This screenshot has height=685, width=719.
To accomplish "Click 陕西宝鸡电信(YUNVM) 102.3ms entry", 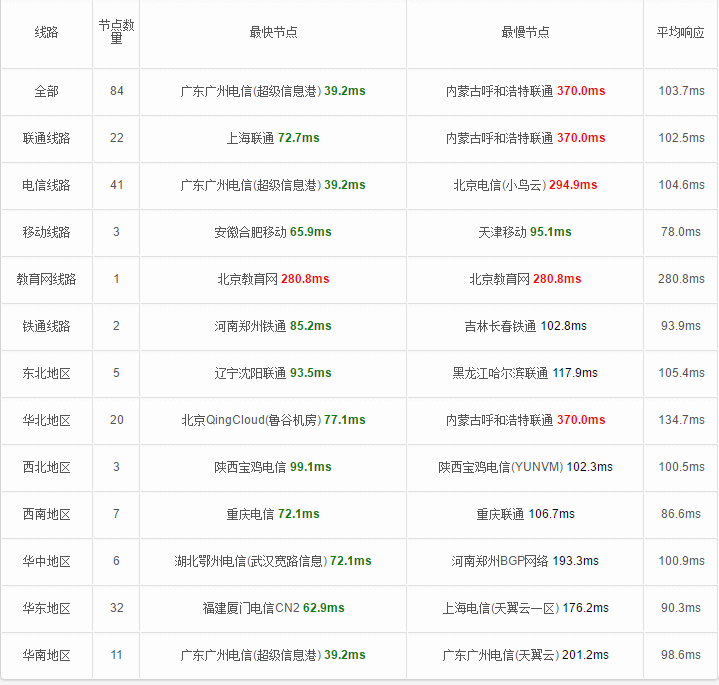I will (x=525, y=467).
